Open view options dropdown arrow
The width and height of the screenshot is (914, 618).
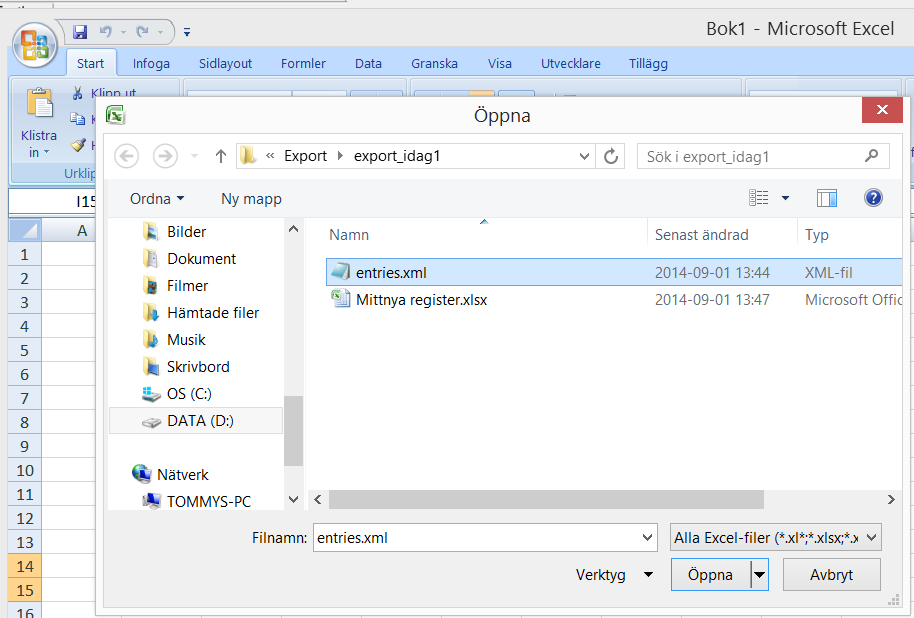[x=785, y=198]
